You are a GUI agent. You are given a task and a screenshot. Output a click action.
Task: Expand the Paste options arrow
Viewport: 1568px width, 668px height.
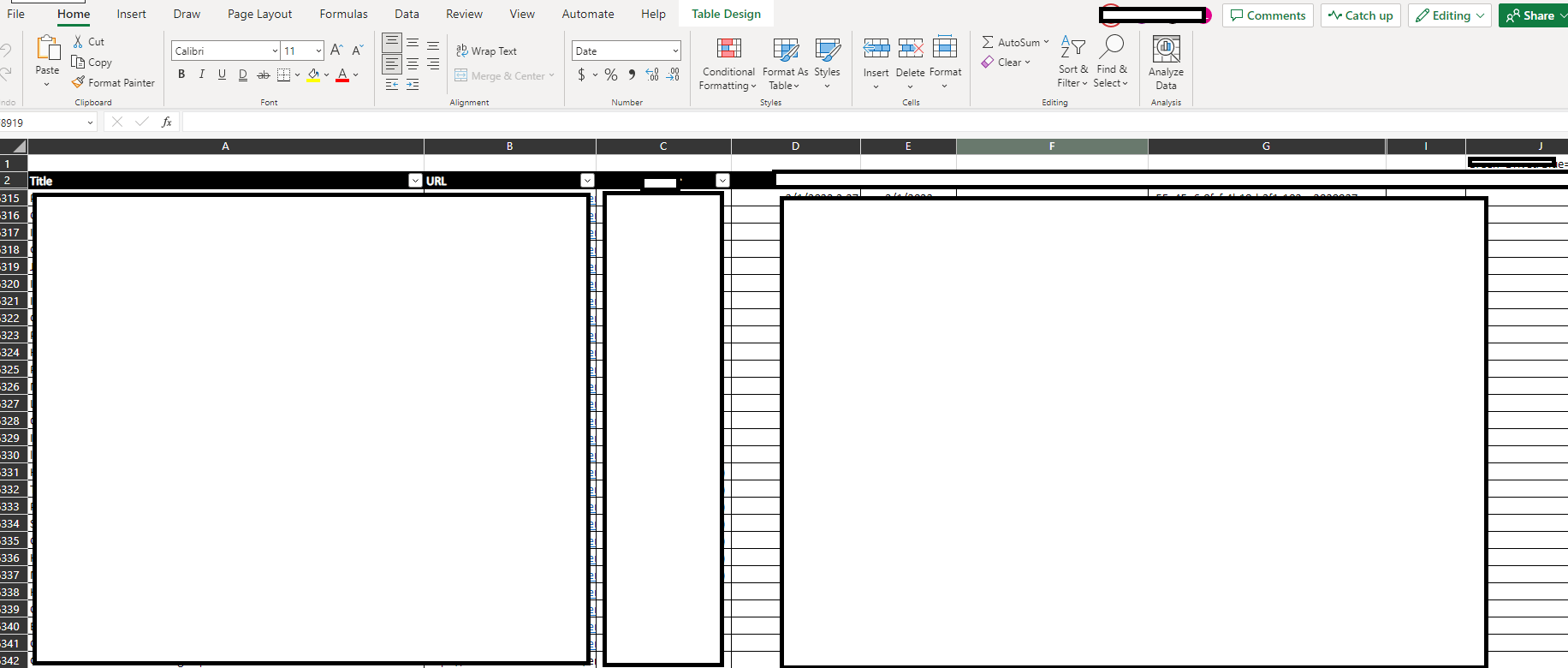coord(47,84)
